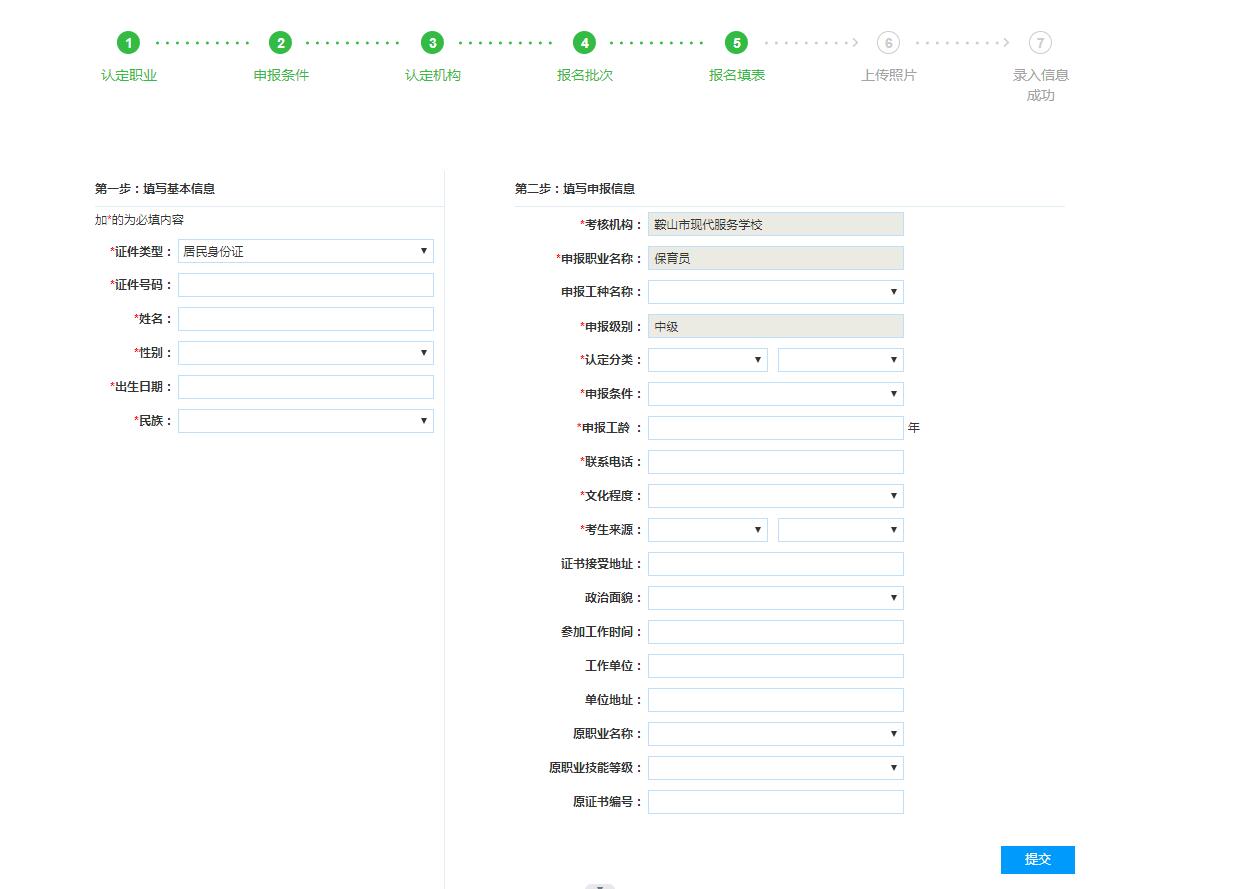Focus the 原证书编号 input field
Screen dimensions: 1255x889
click(x=776, y=802)
